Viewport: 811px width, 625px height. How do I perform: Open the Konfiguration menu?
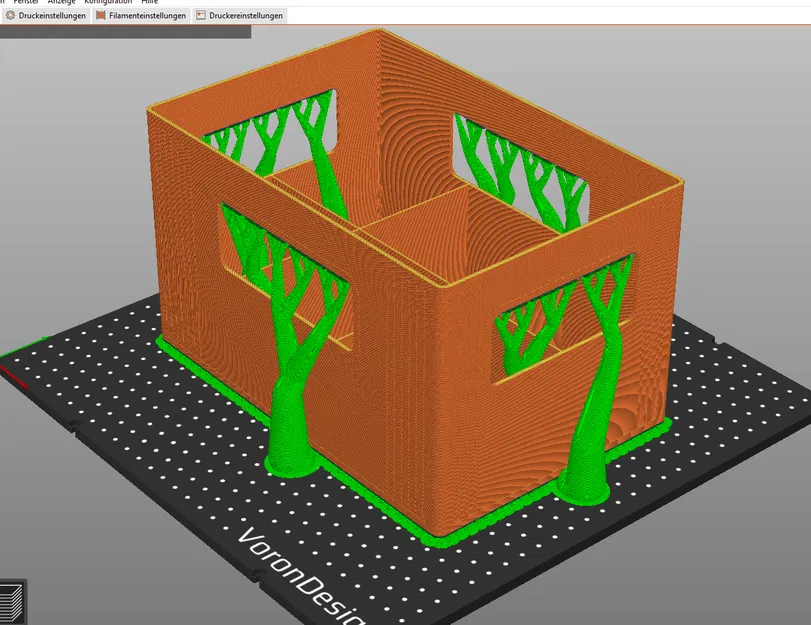tap(104, 2)
